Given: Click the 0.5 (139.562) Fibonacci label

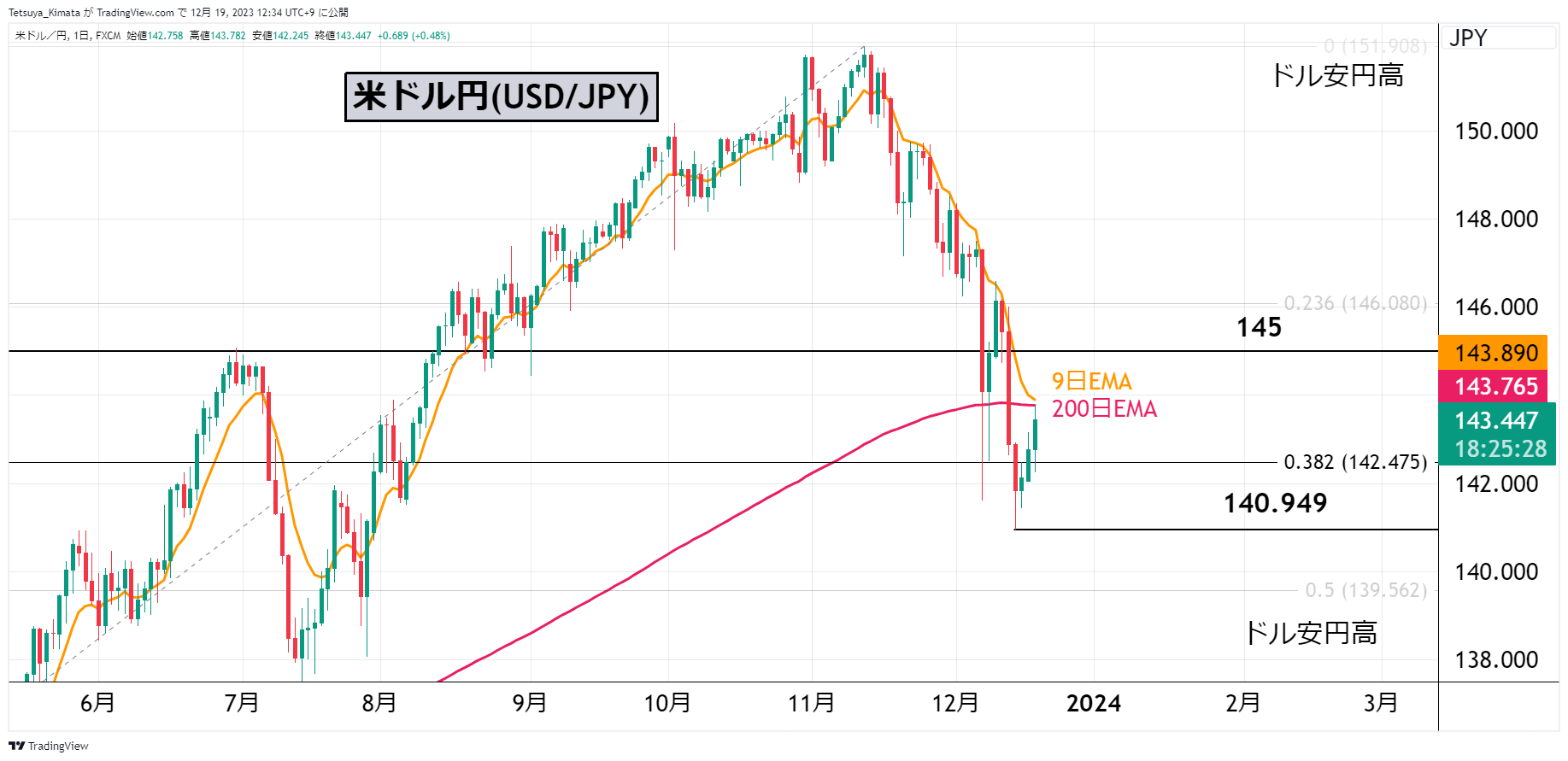Looking at the screenshot, I should click(x=1365, y=590).
